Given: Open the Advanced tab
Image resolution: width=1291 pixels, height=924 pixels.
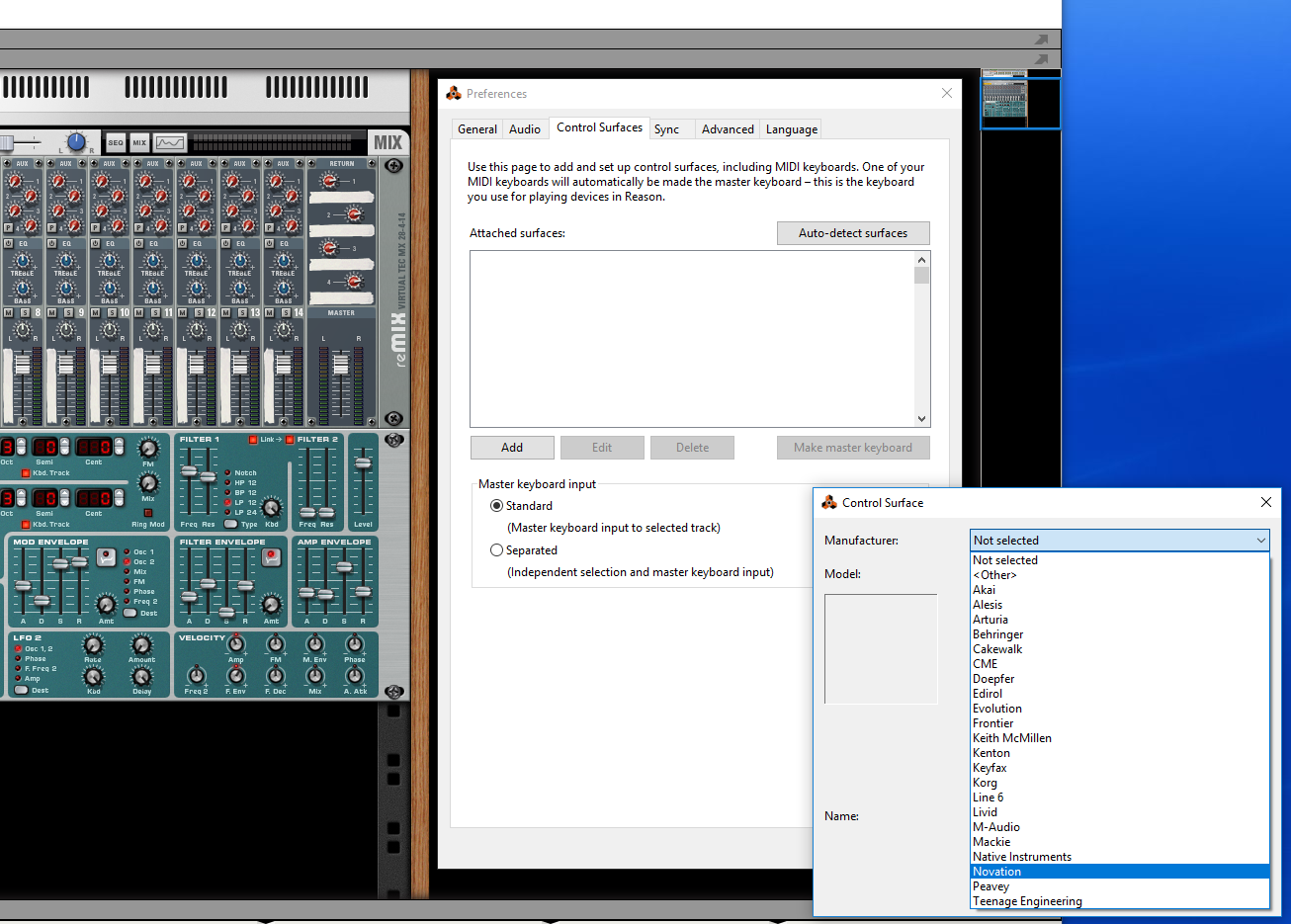Looking at the screenshot, I should [728, 129].
